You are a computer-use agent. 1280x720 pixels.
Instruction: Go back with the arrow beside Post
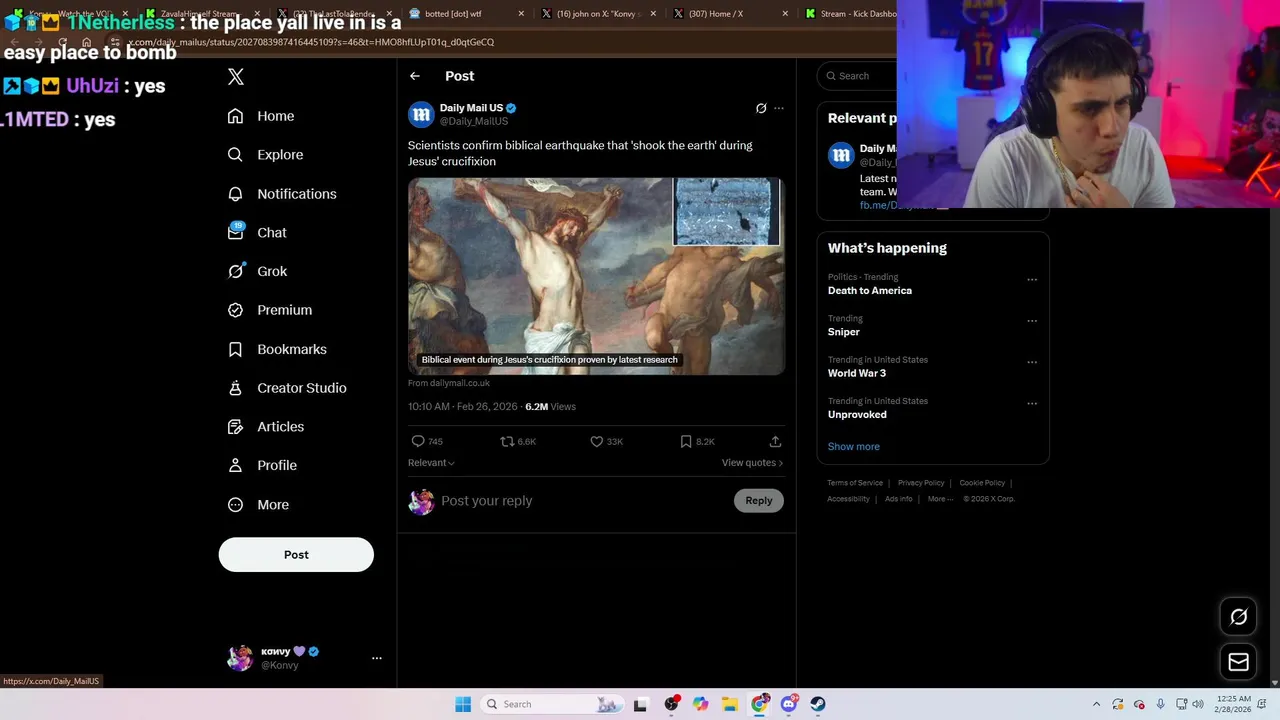point(415,76)
